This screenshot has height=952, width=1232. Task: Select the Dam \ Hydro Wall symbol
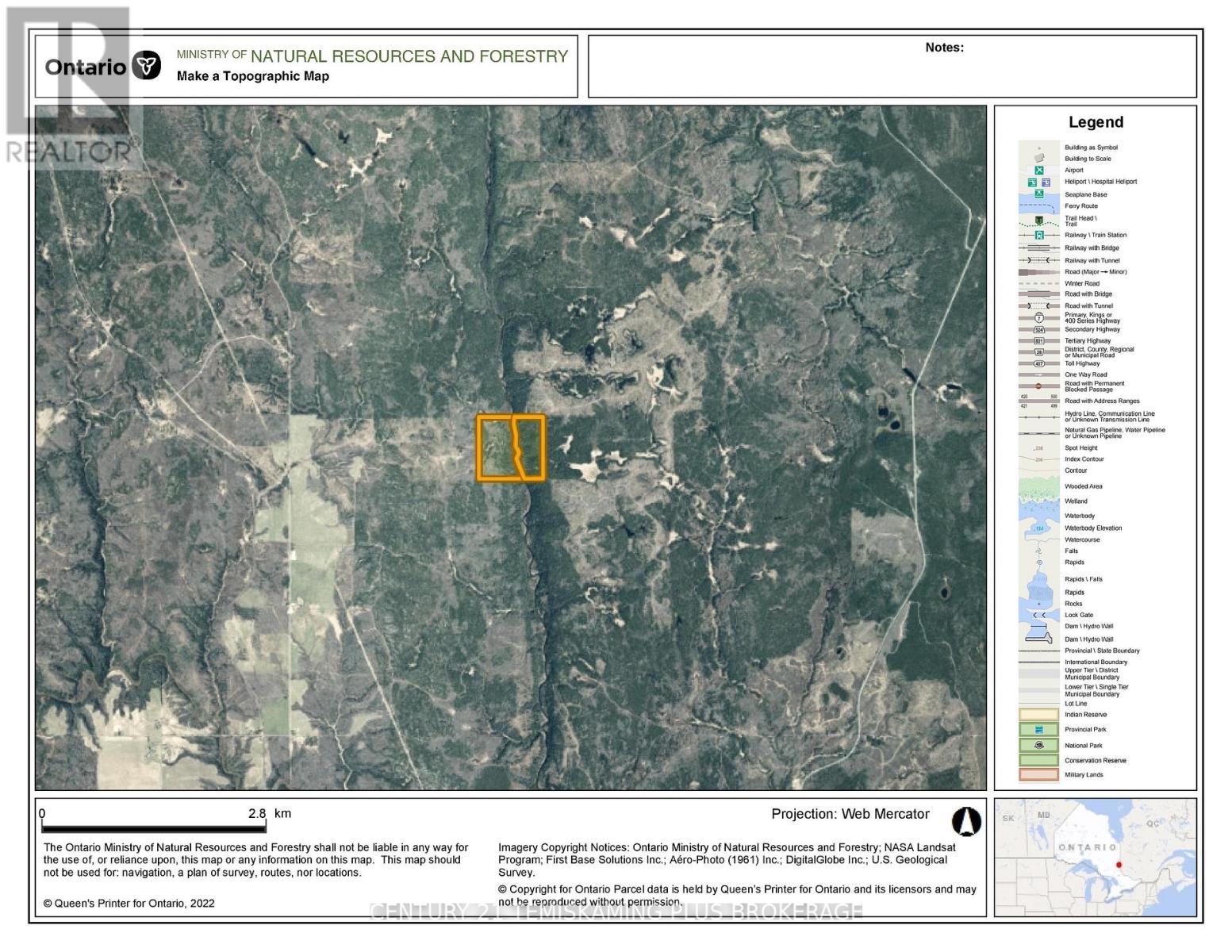coord(1037,626)
